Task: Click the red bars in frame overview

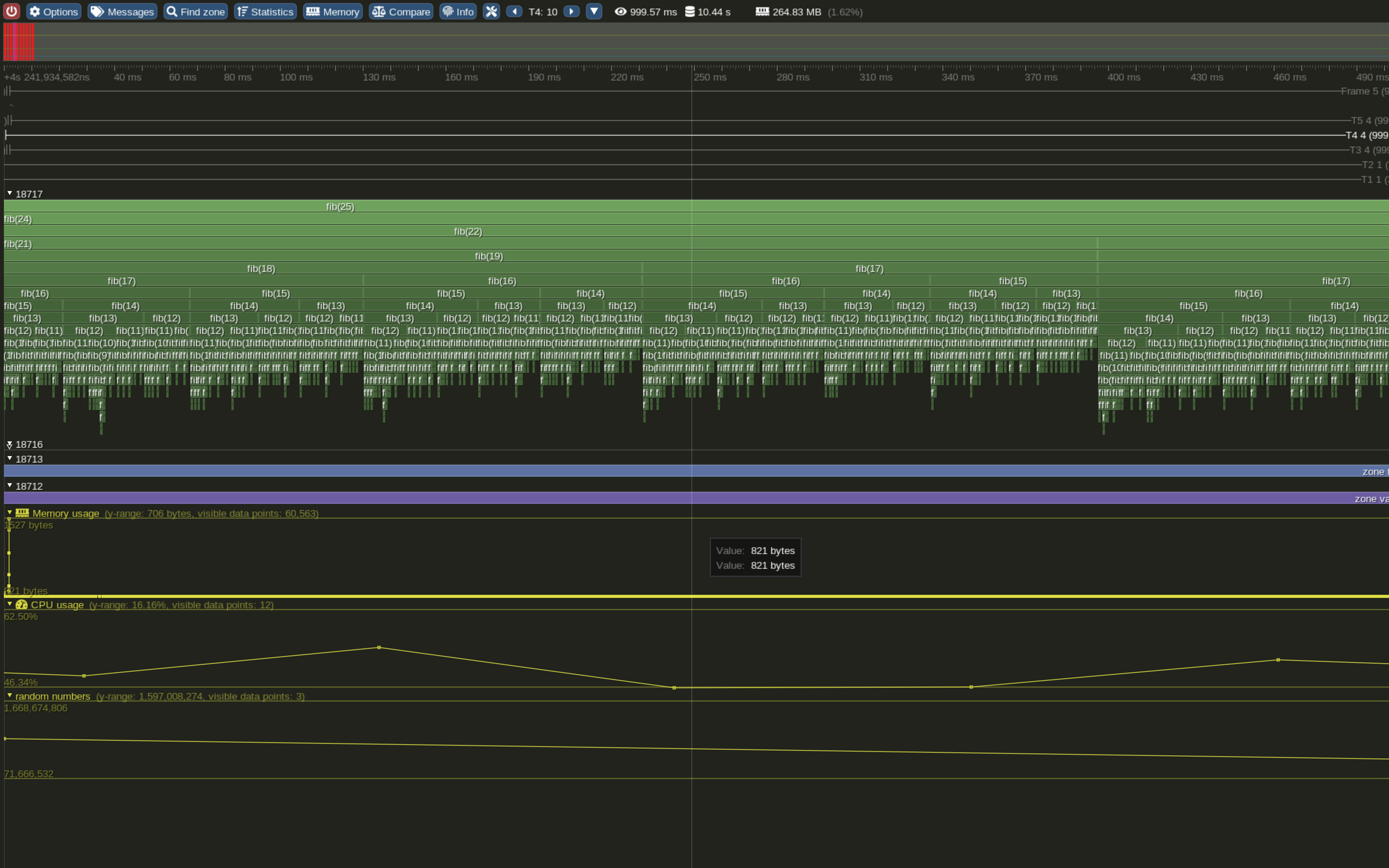Action: click(19, 42)
